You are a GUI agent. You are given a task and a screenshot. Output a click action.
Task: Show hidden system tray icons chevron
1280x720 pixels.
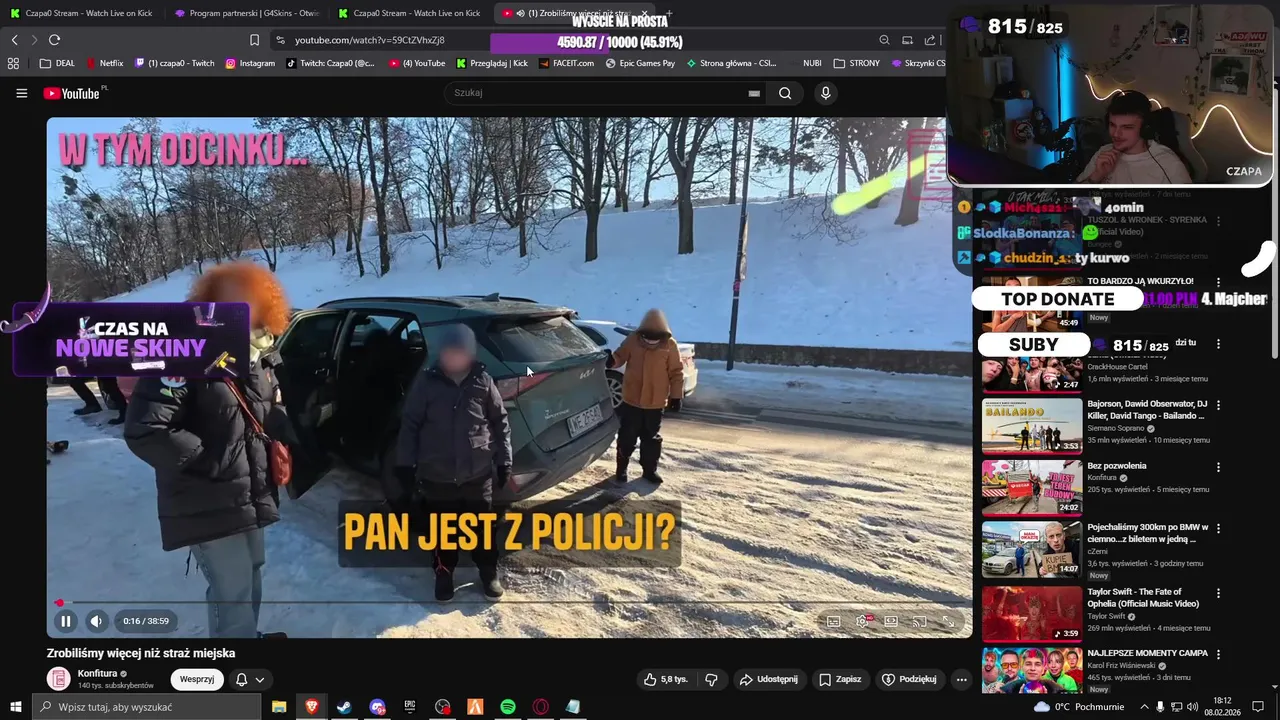(x=1144, y=707)
